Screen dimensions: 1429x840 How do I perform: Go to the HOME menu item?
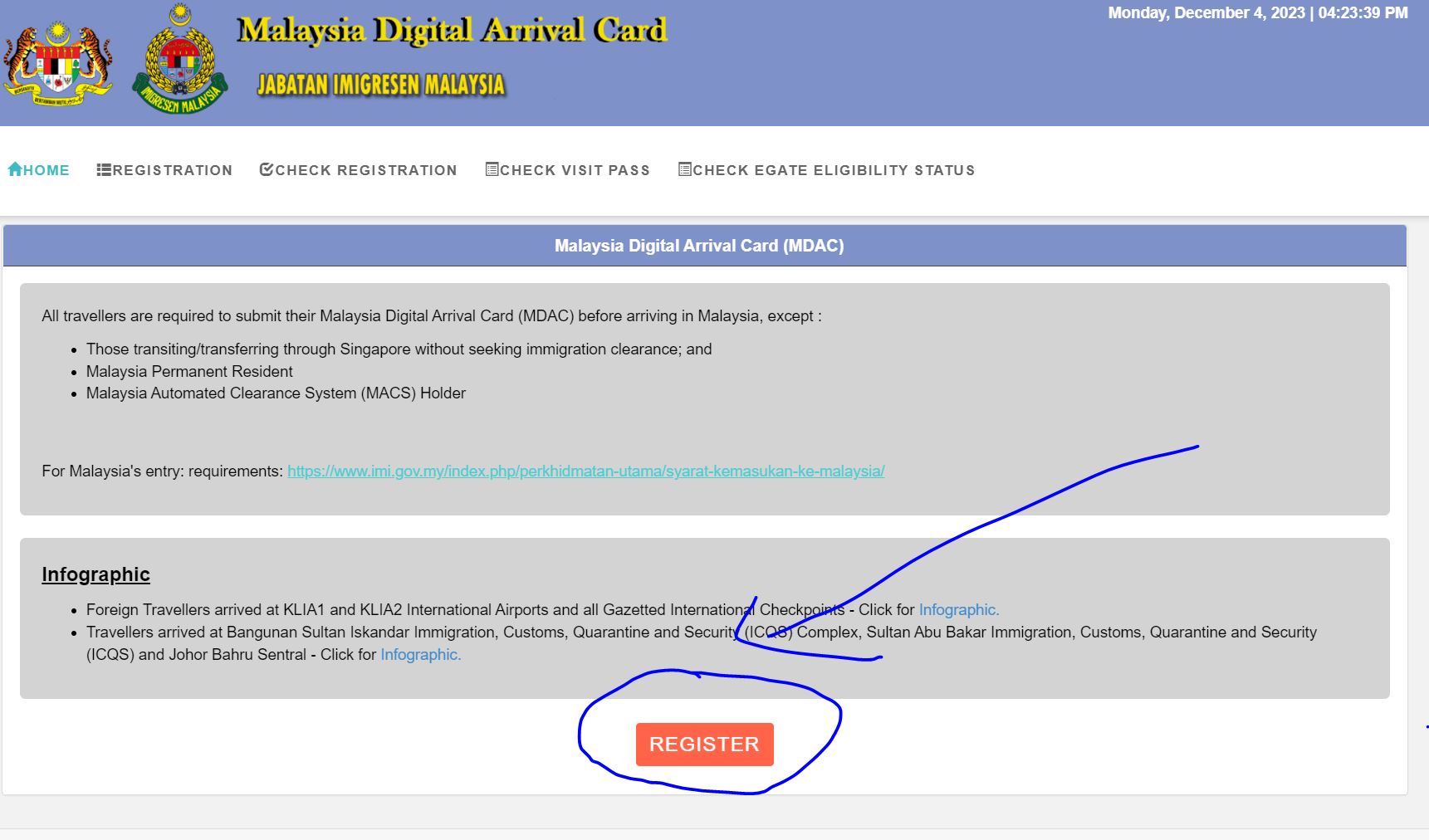(46, 170)
